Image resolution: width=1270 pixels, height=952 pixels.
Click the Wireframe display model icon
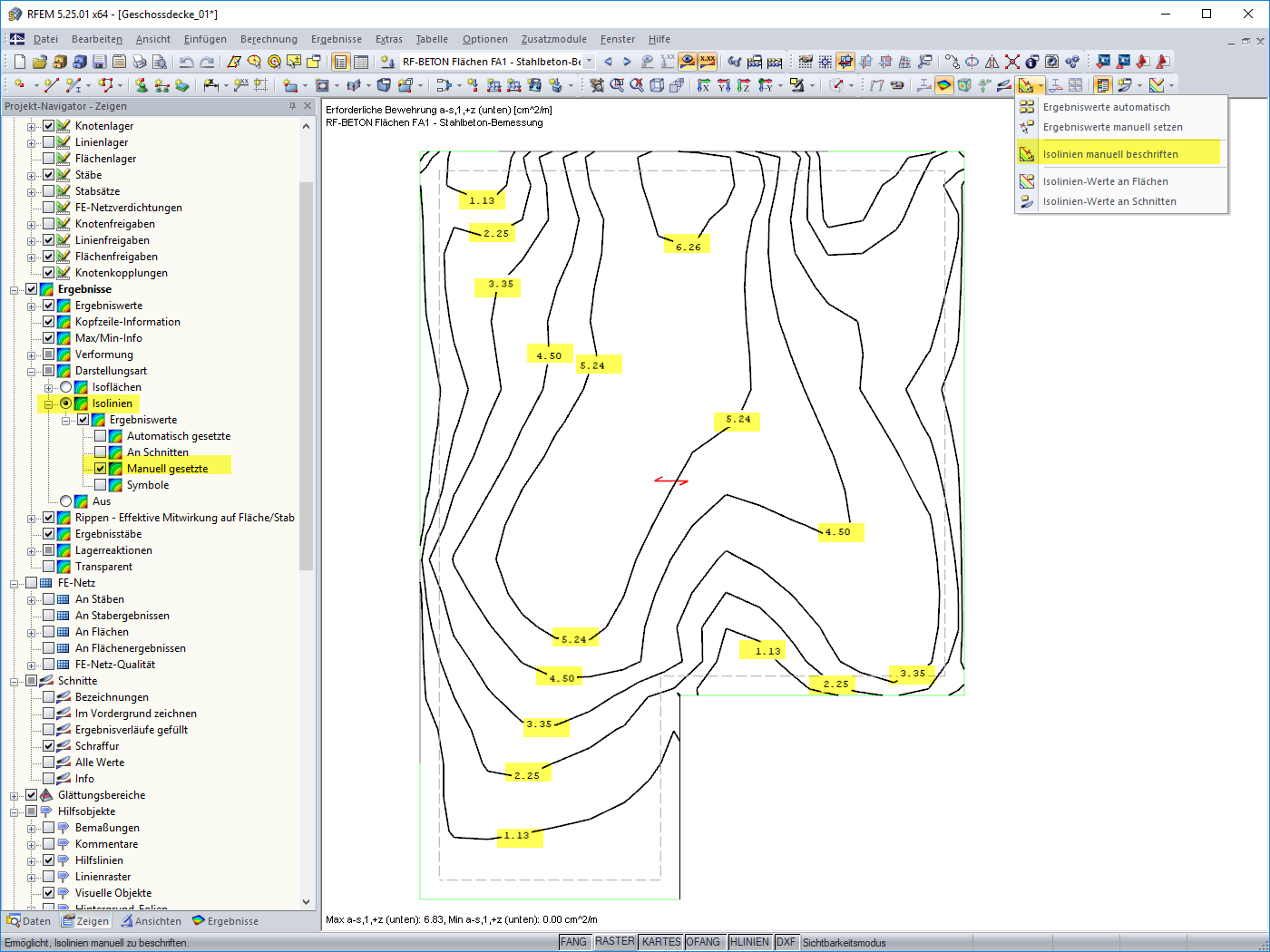[x=657, y=85]
